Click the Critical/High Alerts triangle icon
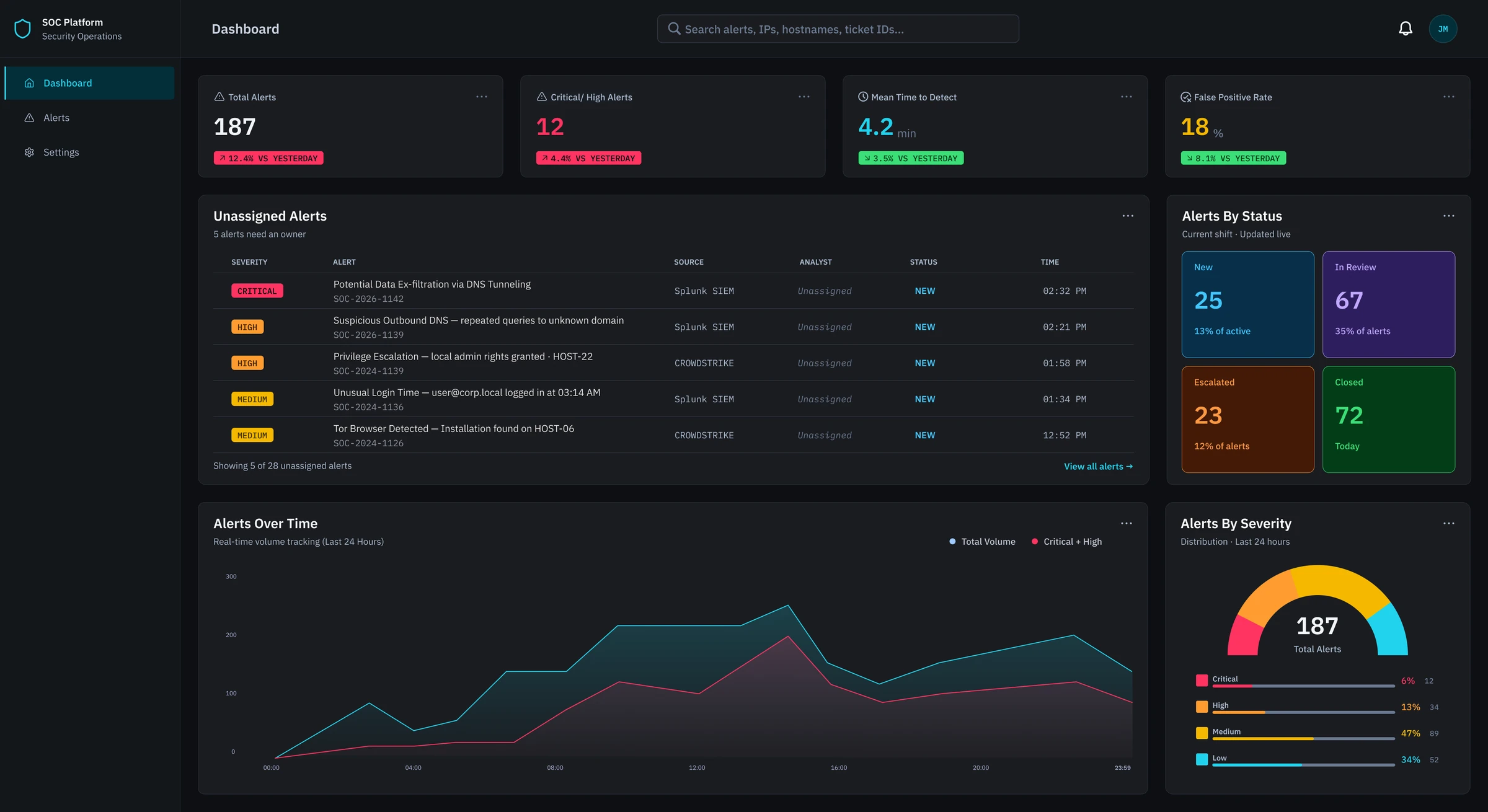The height and width of the screenshot is (812, 1488). point(541,97)
